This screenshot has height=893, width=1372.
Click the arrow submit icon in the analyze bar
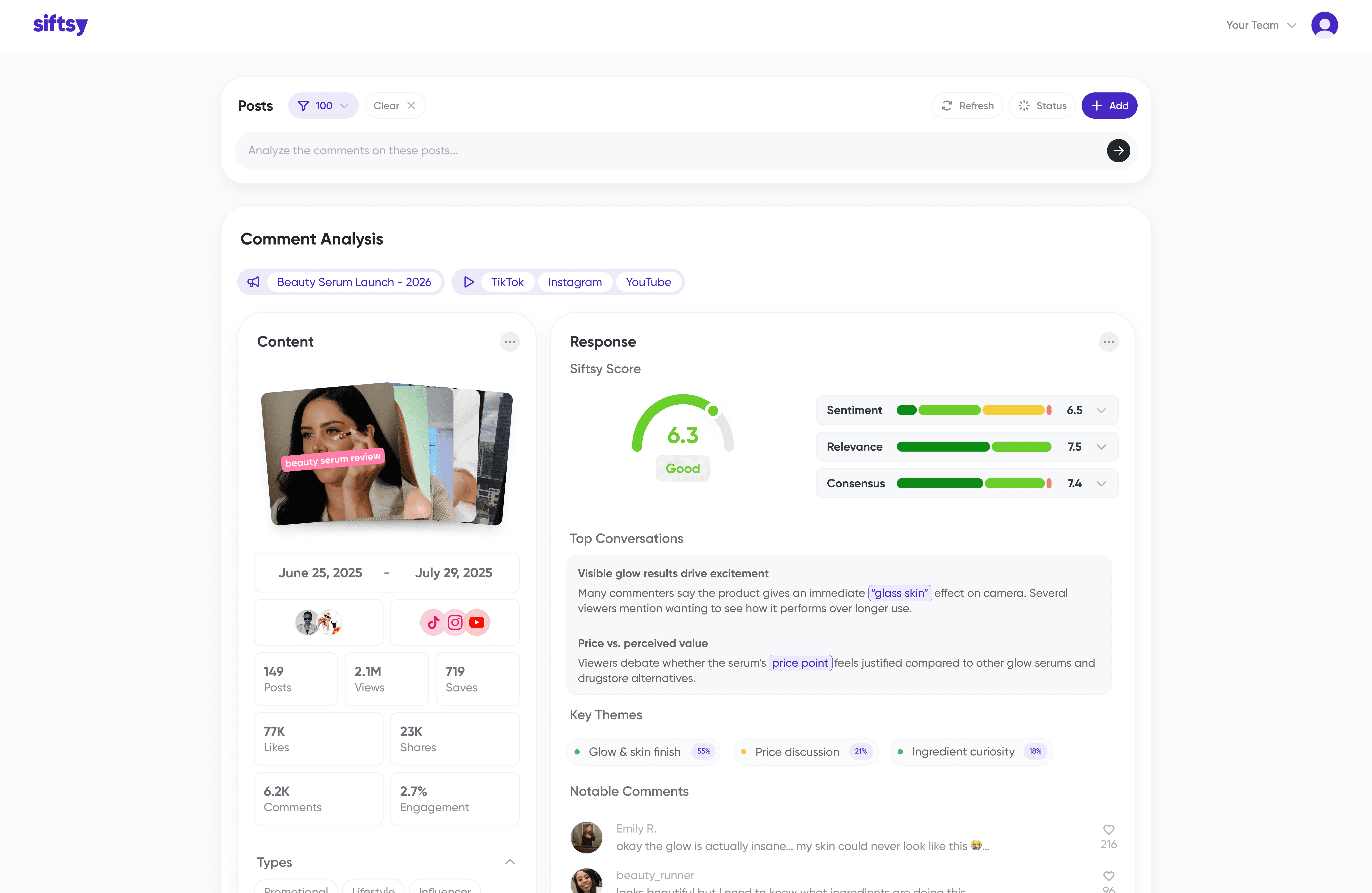1118,150
